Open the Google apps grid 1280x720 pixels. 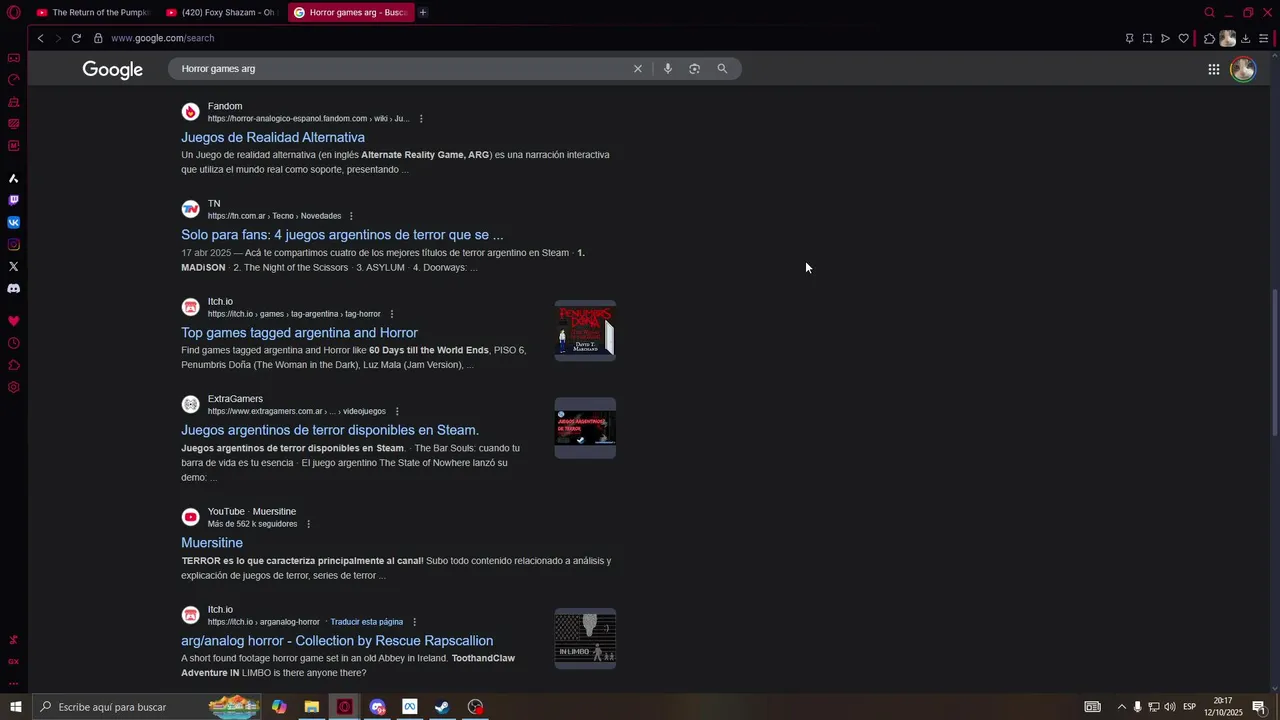[x=1213, y=69]
